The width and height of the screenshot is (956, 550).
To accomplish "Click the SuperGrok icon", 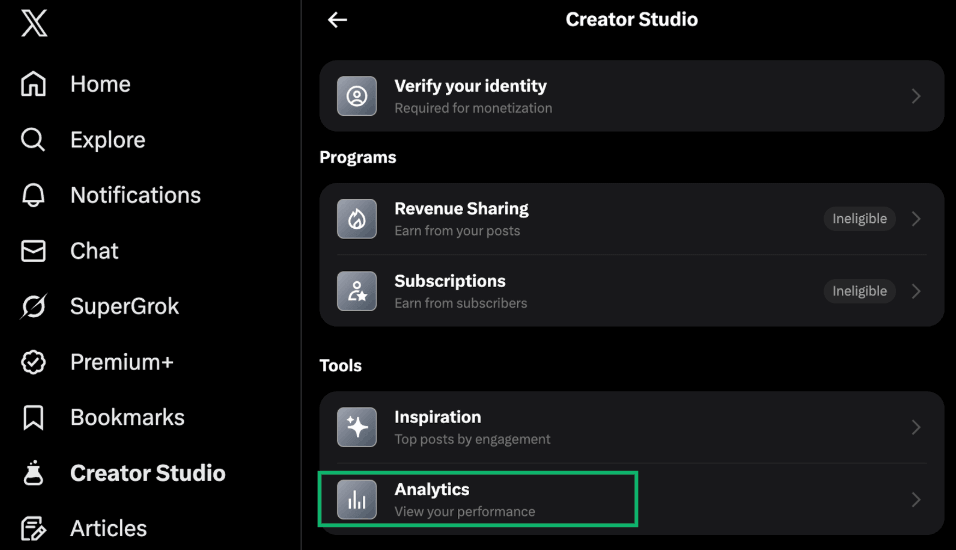I will click(x=34, y=306).
